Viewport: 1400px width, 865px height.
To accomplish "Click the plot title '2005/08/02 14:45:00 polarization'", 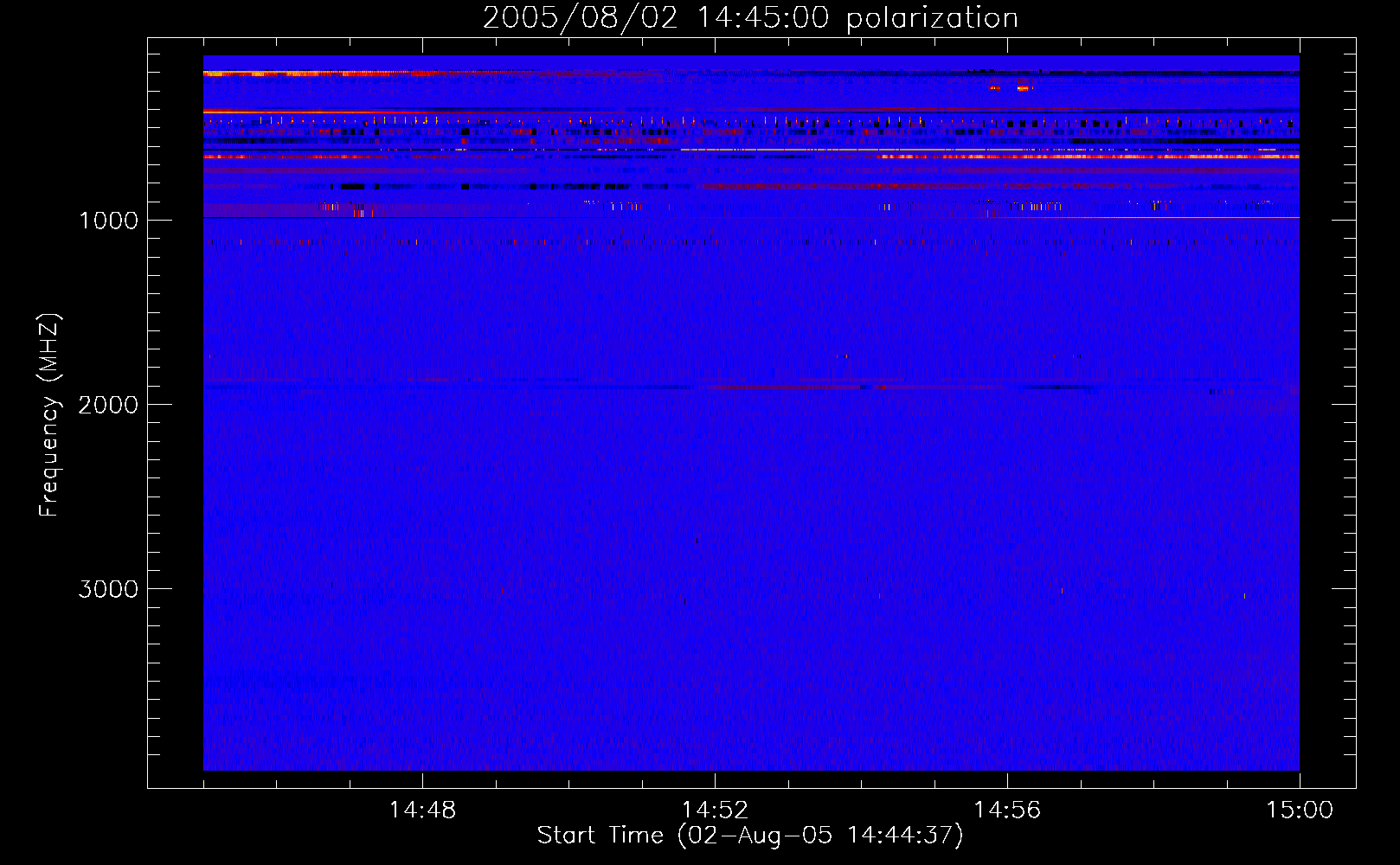I will point(750,18).
